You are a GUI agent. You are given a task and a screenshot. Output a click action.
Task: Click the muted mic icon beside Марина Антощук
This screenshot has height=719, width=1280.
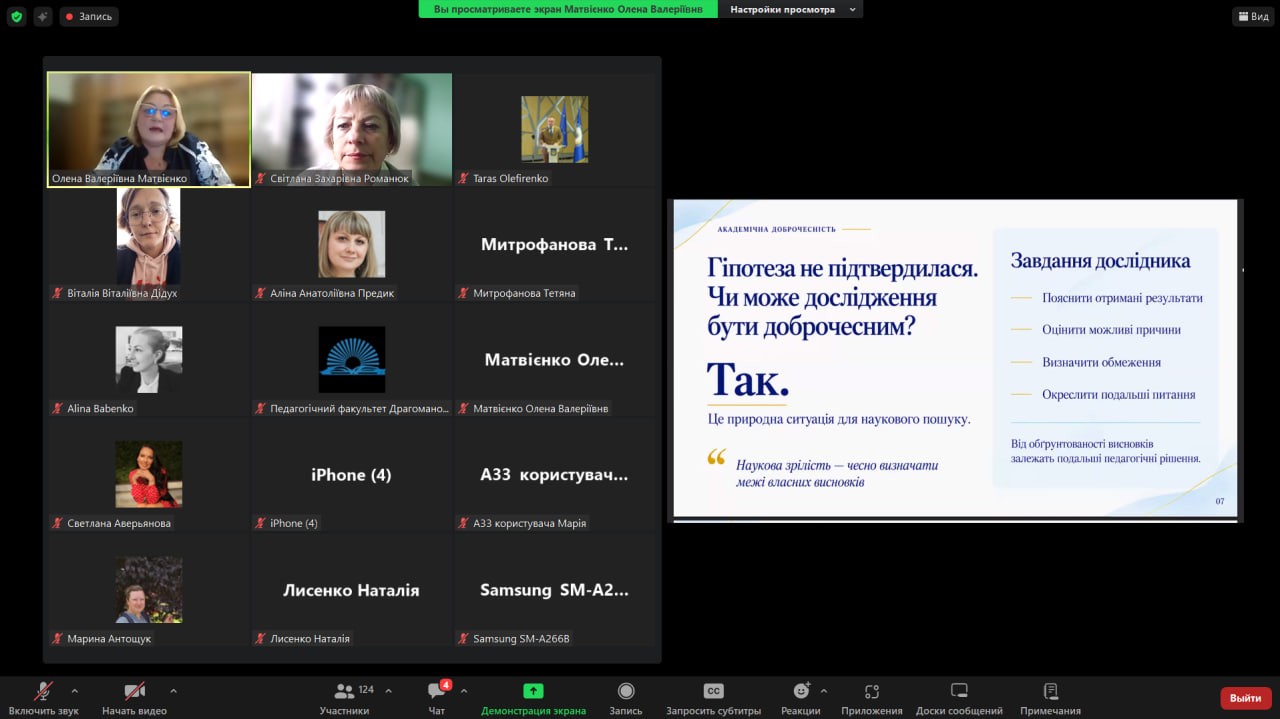[58, 638]
